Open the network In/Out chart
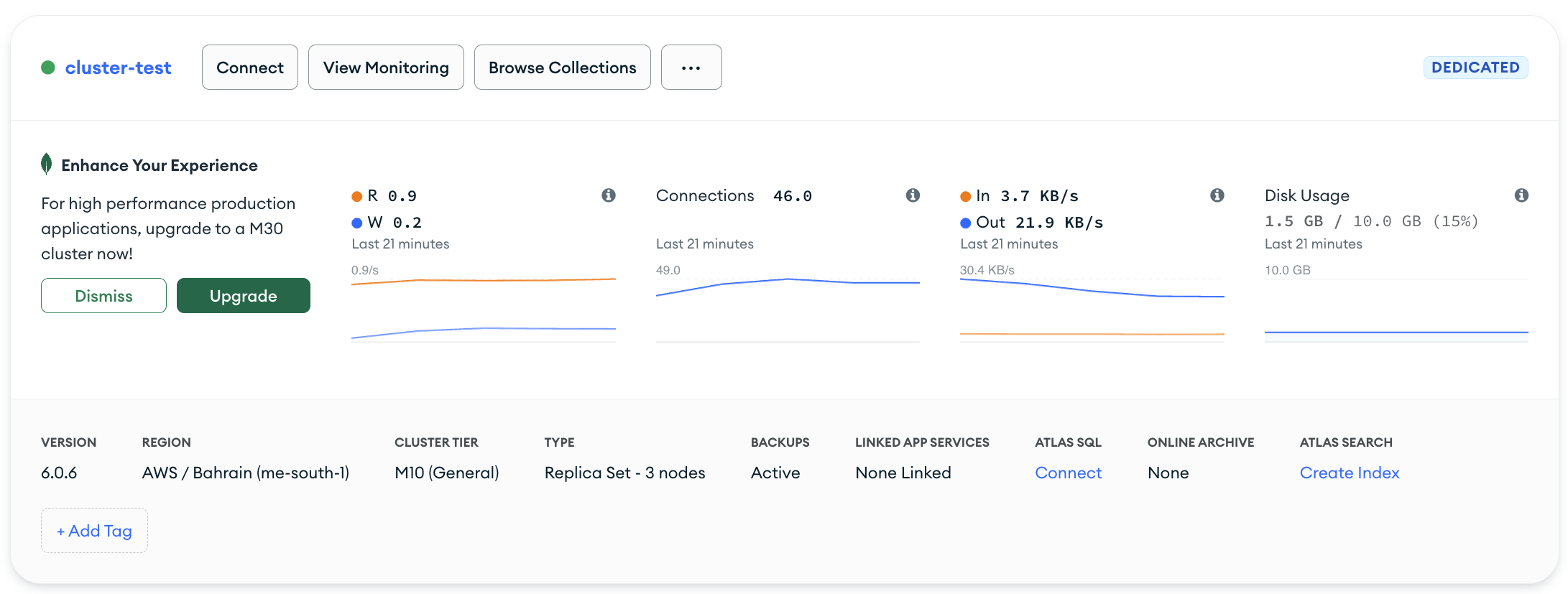 click(1092, 309)
